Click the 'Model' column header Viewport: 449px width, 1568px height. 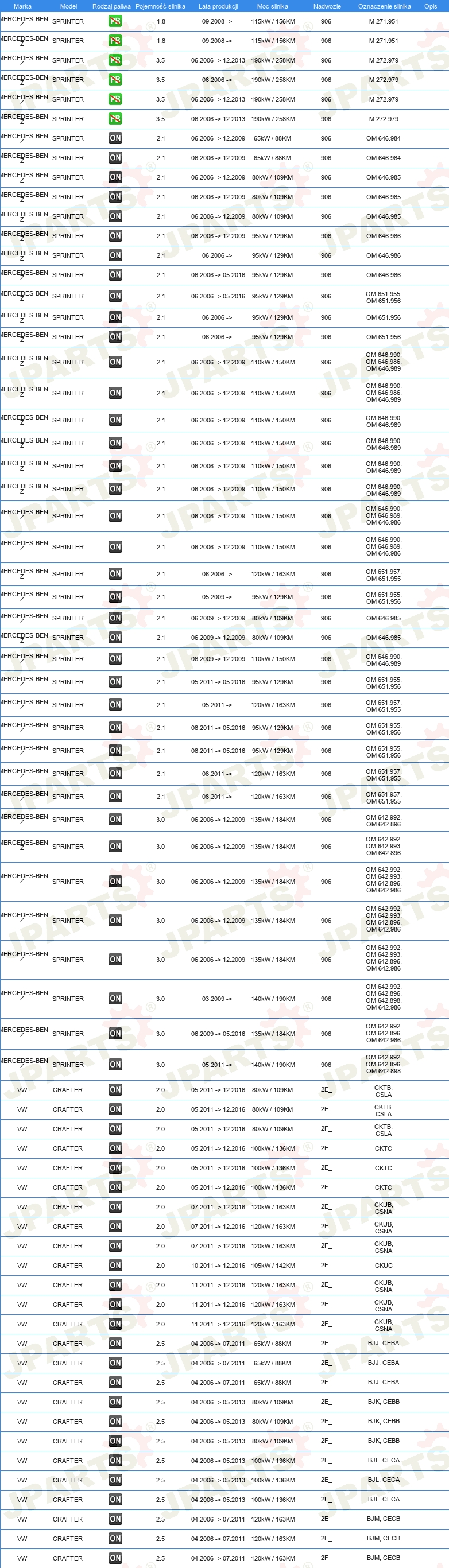[68, 6]
